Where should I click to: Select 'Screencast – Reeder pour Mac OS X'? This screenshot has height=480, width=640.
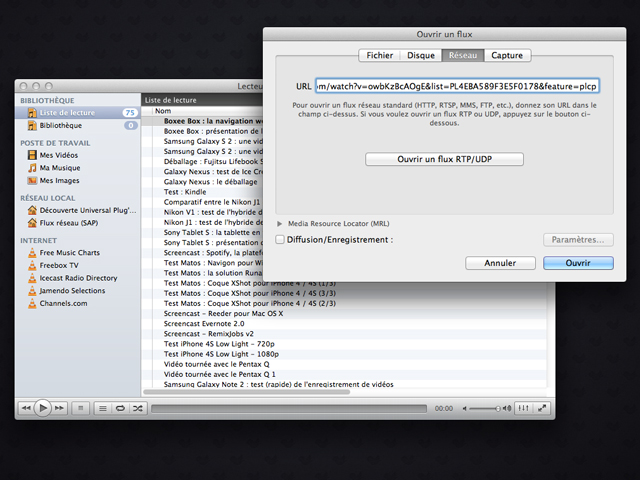point(344,313)
